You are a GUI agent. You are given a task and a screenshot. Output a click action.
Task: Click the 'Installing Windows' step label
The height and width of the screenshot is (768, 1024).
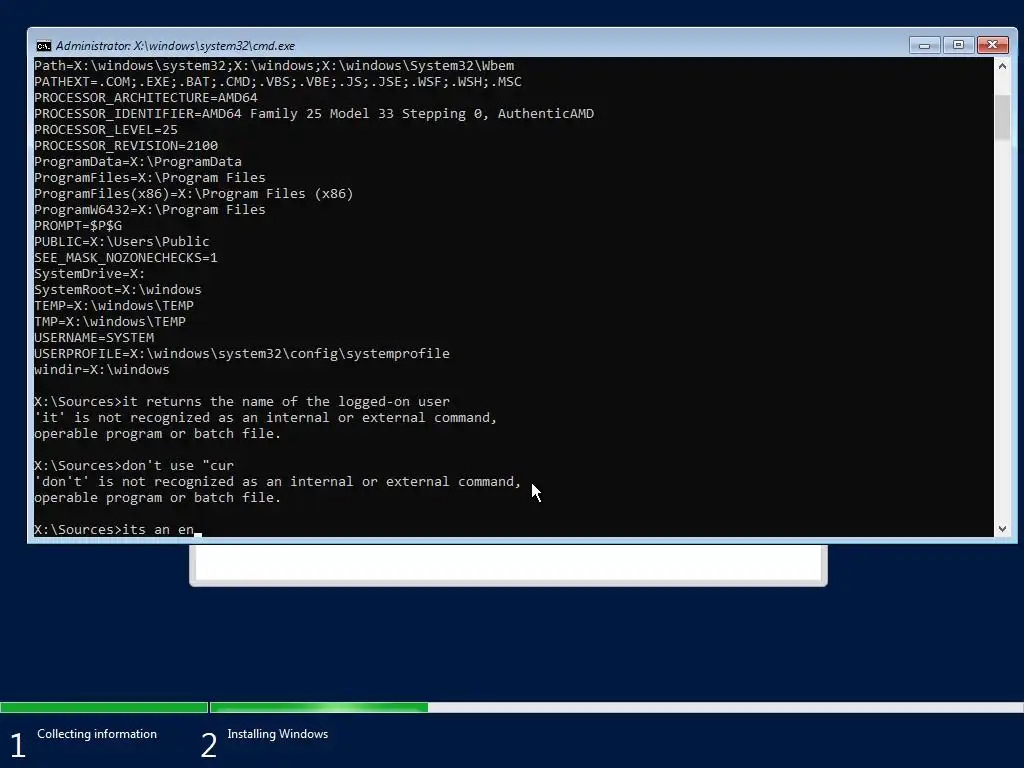point(278,734)
